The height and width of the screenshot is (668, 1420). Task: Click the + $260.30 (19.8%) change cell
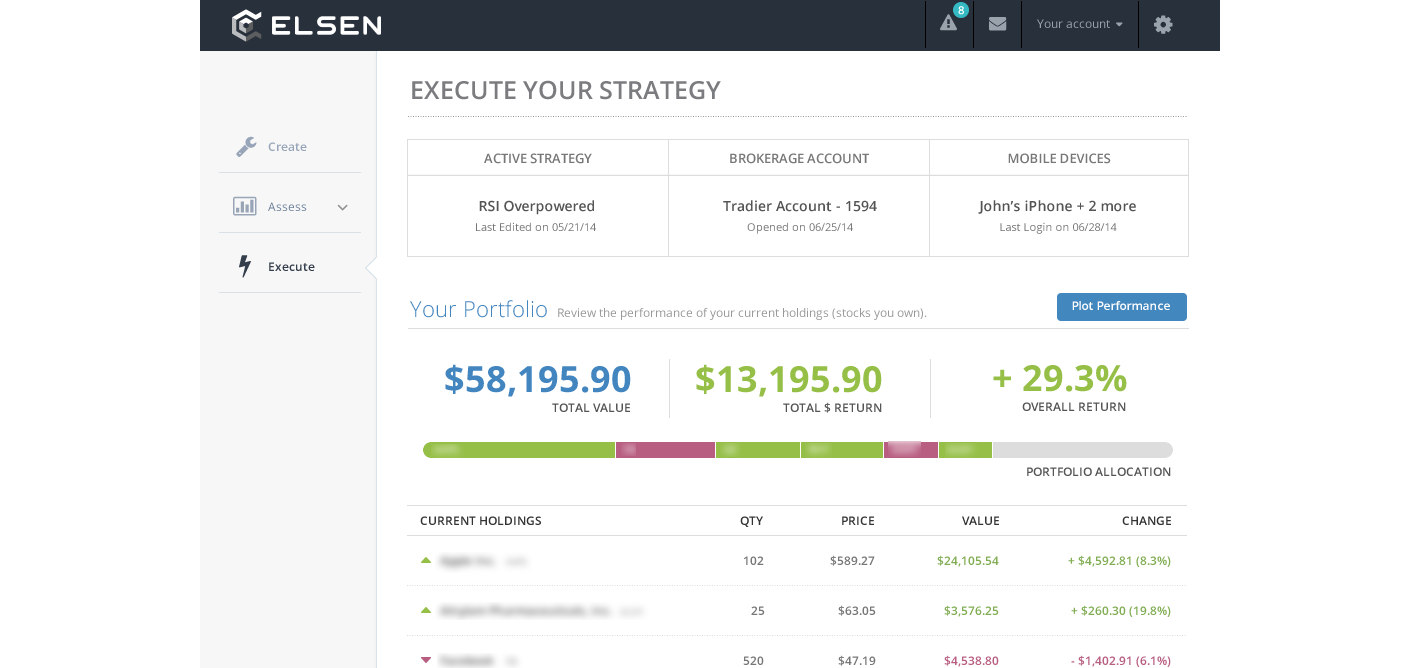pyautogui.click(x=1121, y=611)
